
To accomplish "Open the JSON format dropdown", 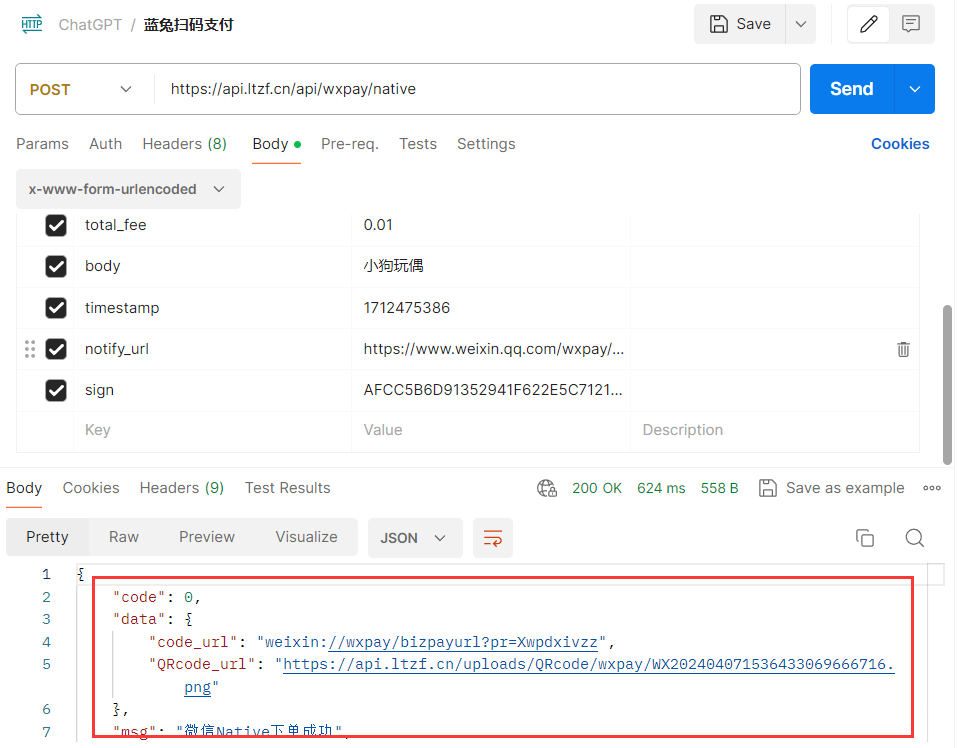I will [415, 538].
